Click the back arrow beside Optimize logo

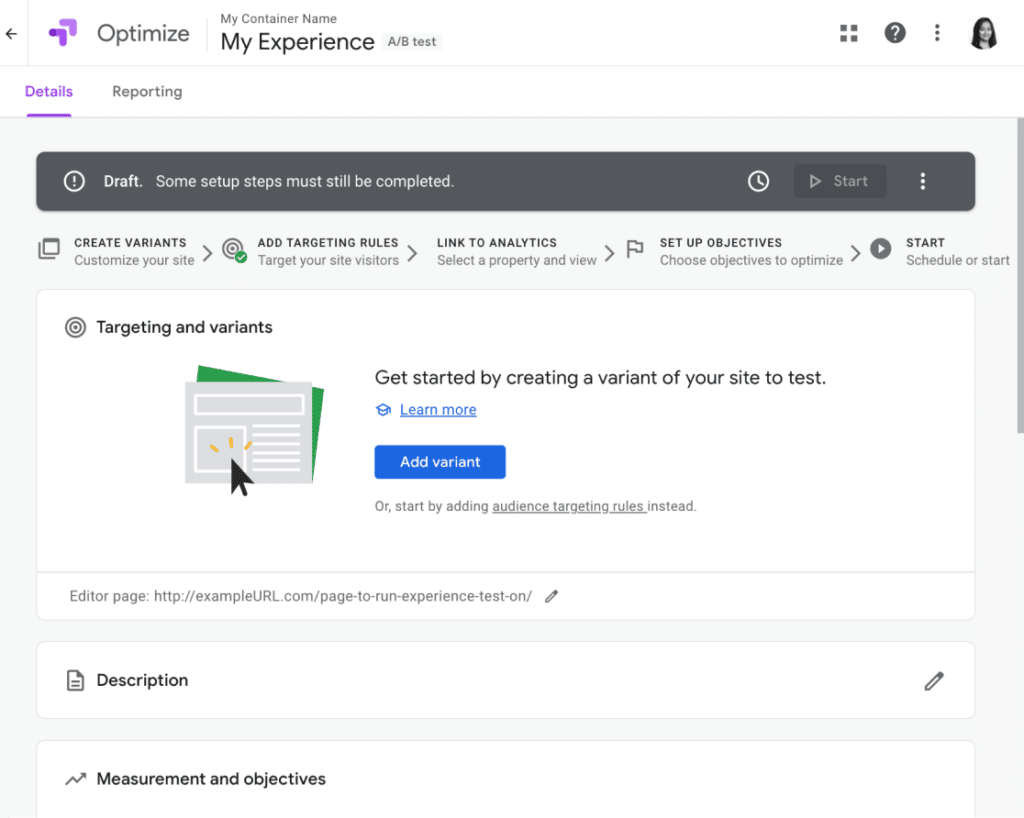click(12, 33)
